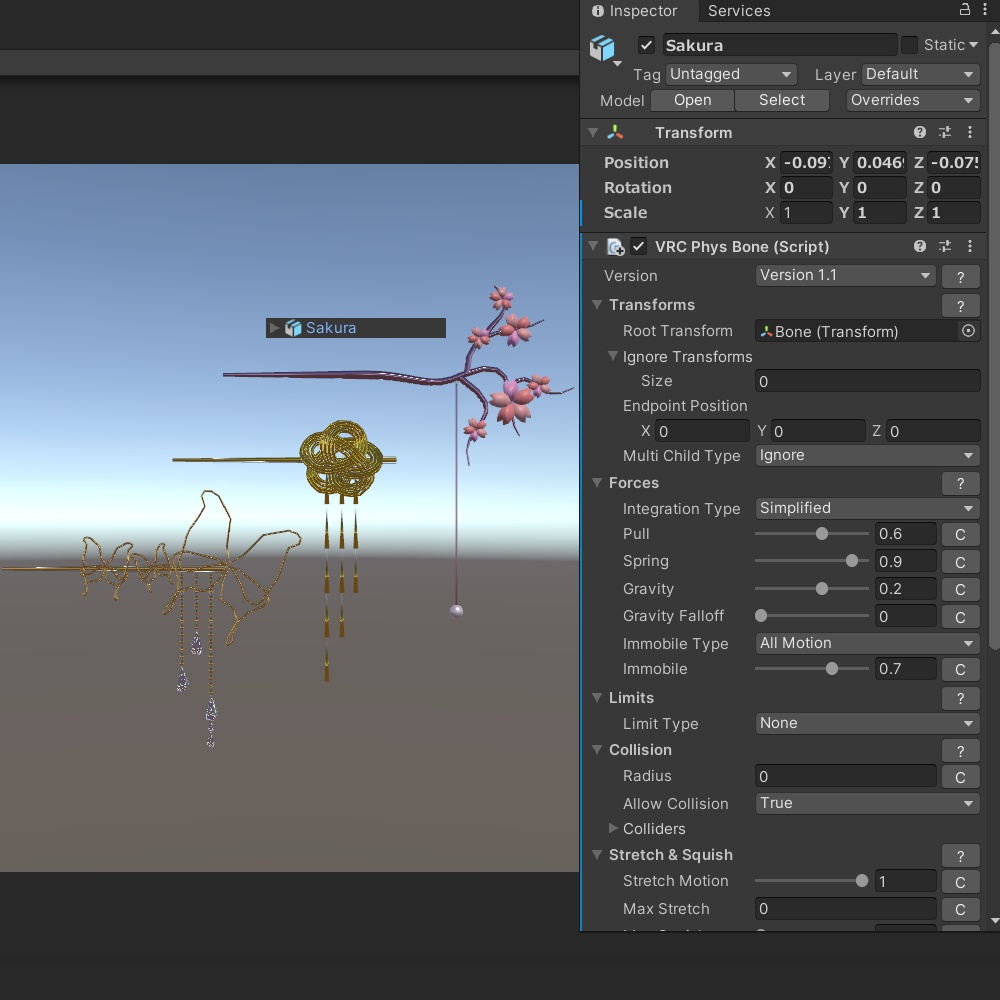This screenshot has width=1000, height=1000.
Task: Switch to the Services tab
Action: (739, 11)
